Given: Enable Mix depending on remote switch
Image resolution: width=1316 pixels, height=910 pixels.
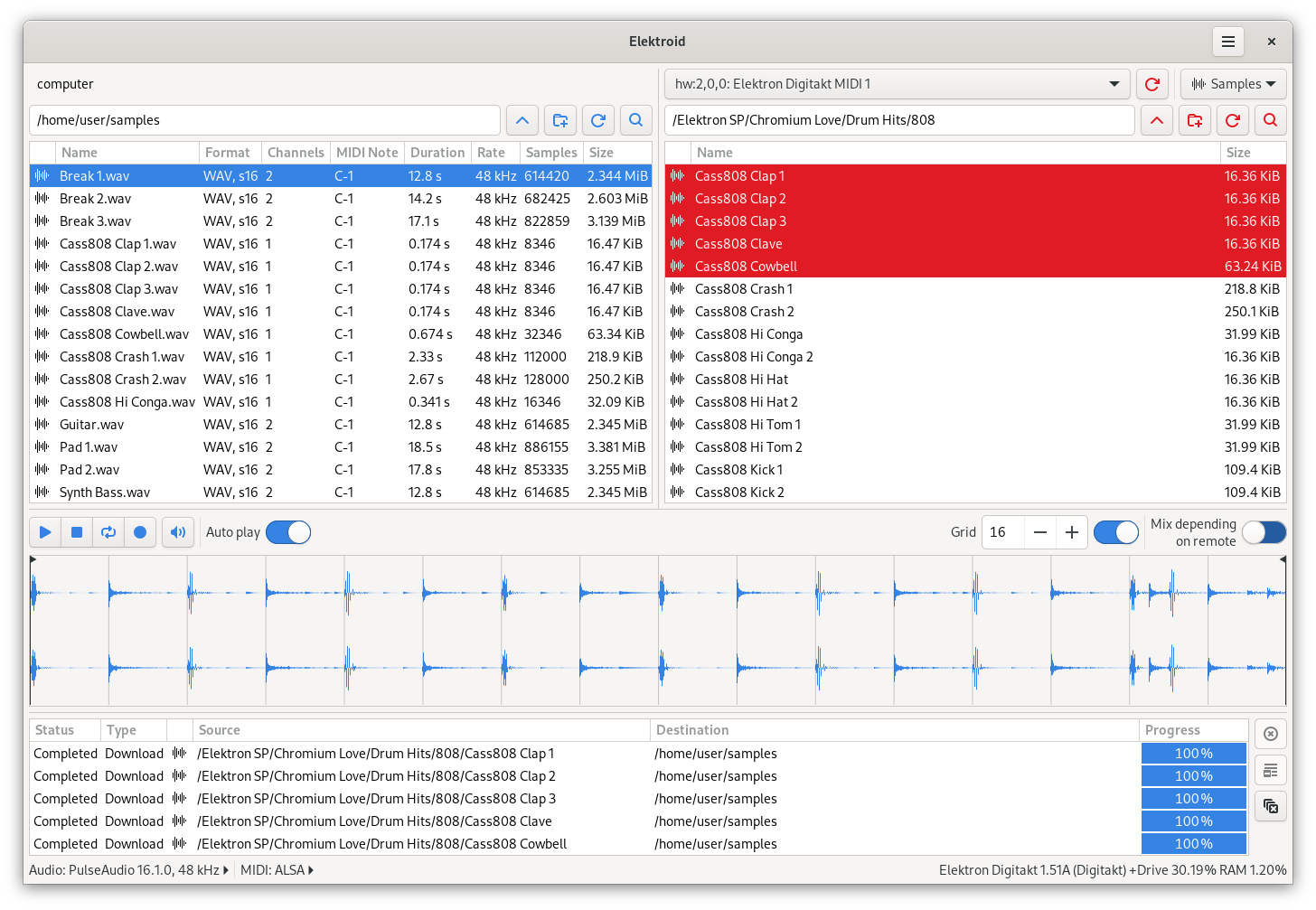Looking at the screenshot, I should click(x=1264, y=532).
